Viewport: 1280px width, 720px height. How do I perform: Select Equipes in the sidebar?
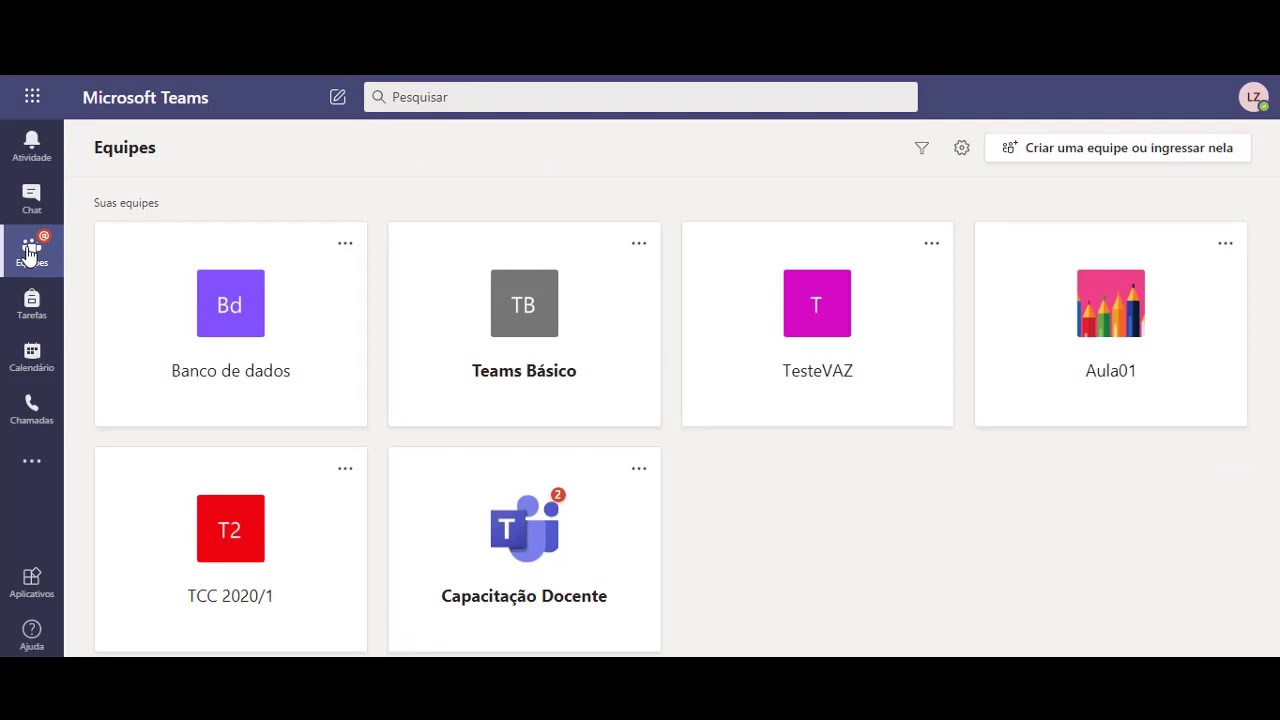pos(32,251)
